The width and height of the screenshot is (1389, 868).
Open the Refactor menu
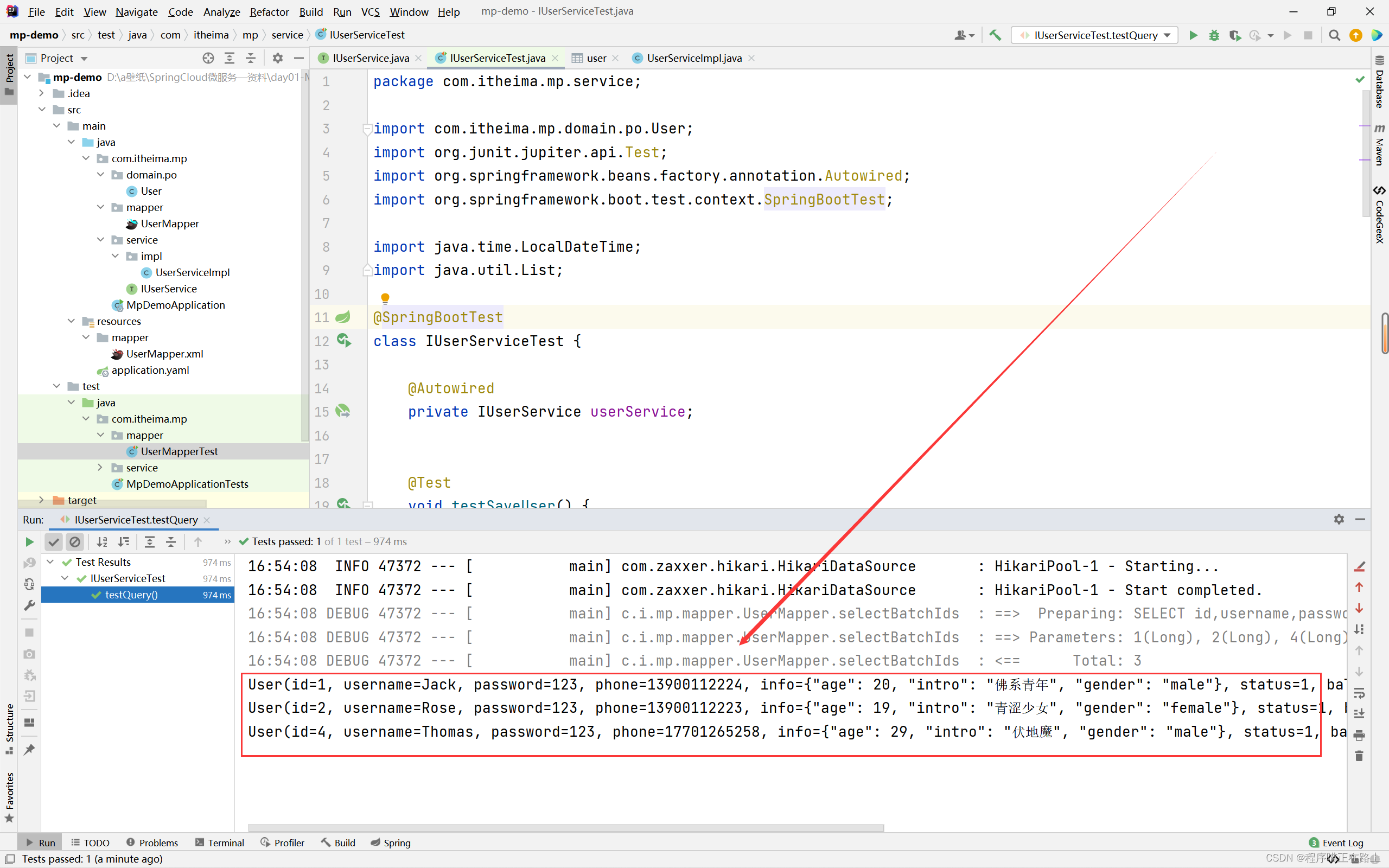269,11
